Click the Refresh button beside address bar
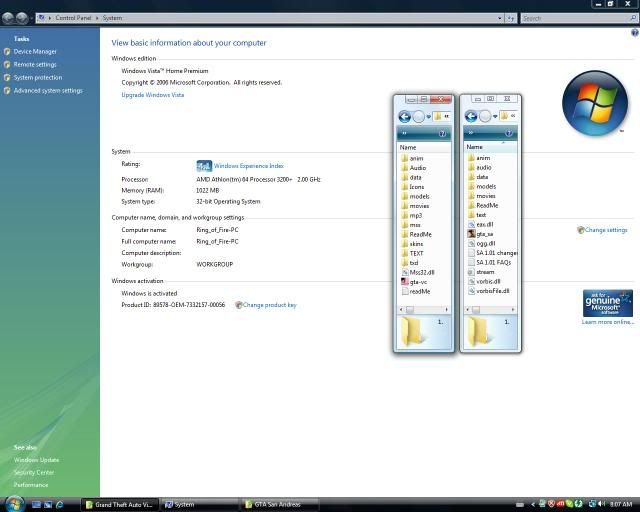The width and height of the screenshot is (640, 512). pos(511,18)
